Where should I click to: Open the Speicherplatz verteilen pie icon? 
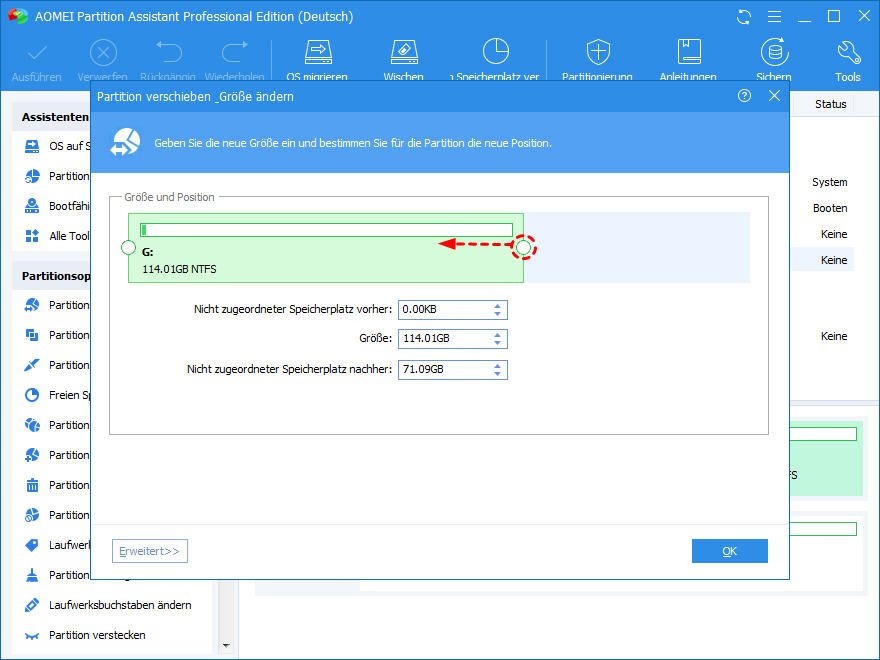pos(496,52)
